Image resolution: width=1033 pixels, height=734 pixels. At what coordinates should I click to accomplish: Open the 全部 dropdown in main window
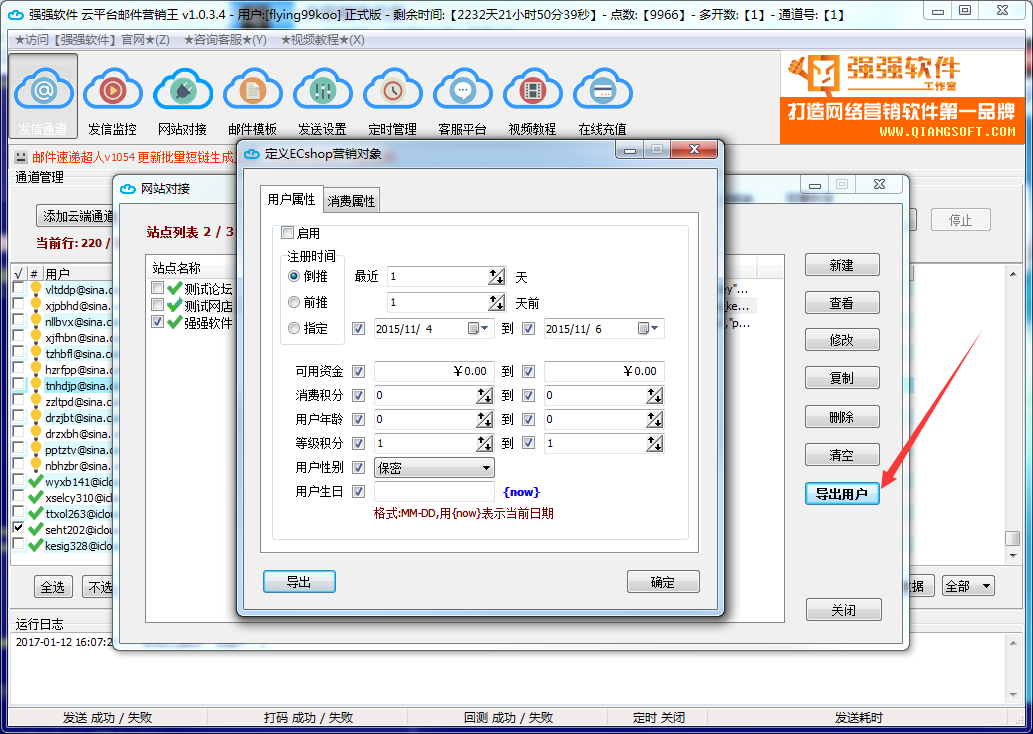pos(968,586)
